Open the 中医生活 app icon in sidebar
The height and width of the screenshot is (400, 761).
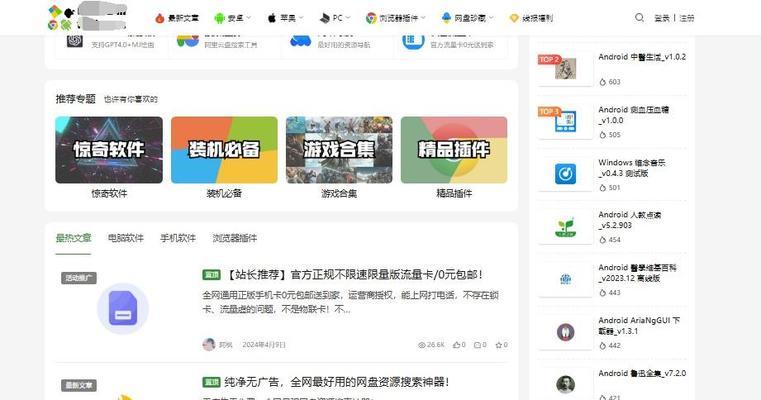click(x=565, y=68)
